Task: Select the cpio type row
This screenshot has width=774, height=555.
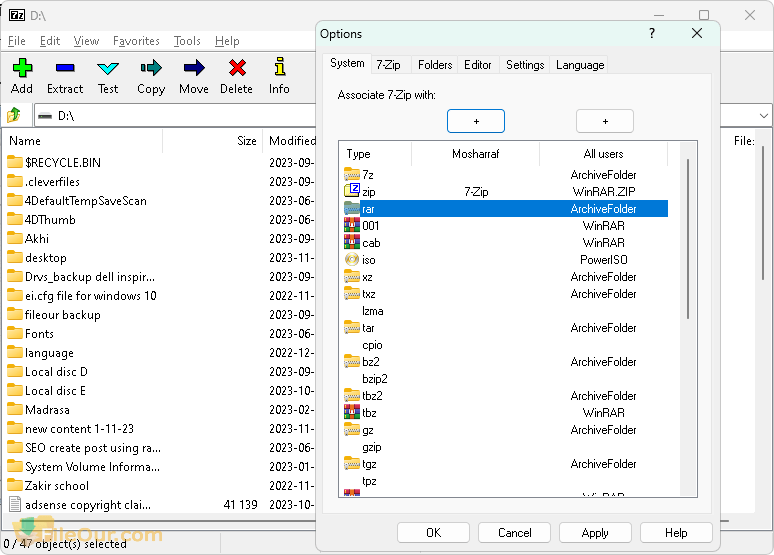Action: (504, 345)
